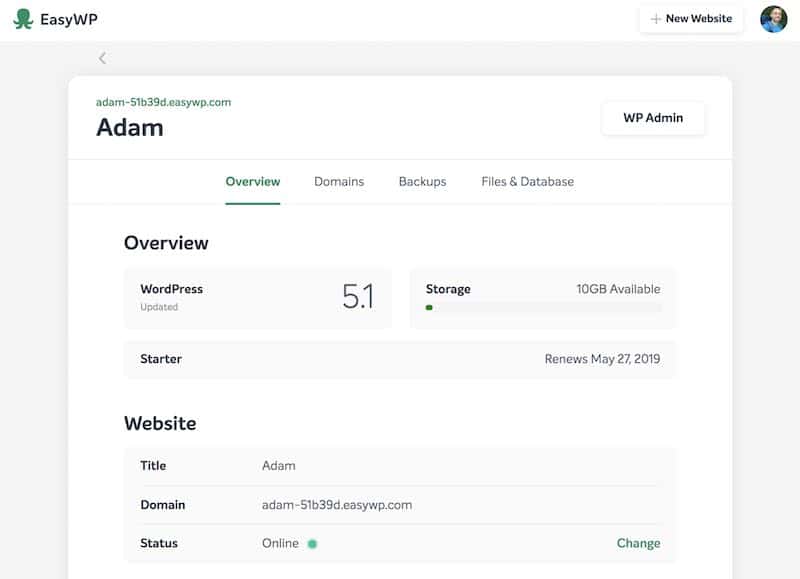The height and width of the screenshot is (579, 800).
Task: Go back using the left chevron arrow
Action: (103, 58)
